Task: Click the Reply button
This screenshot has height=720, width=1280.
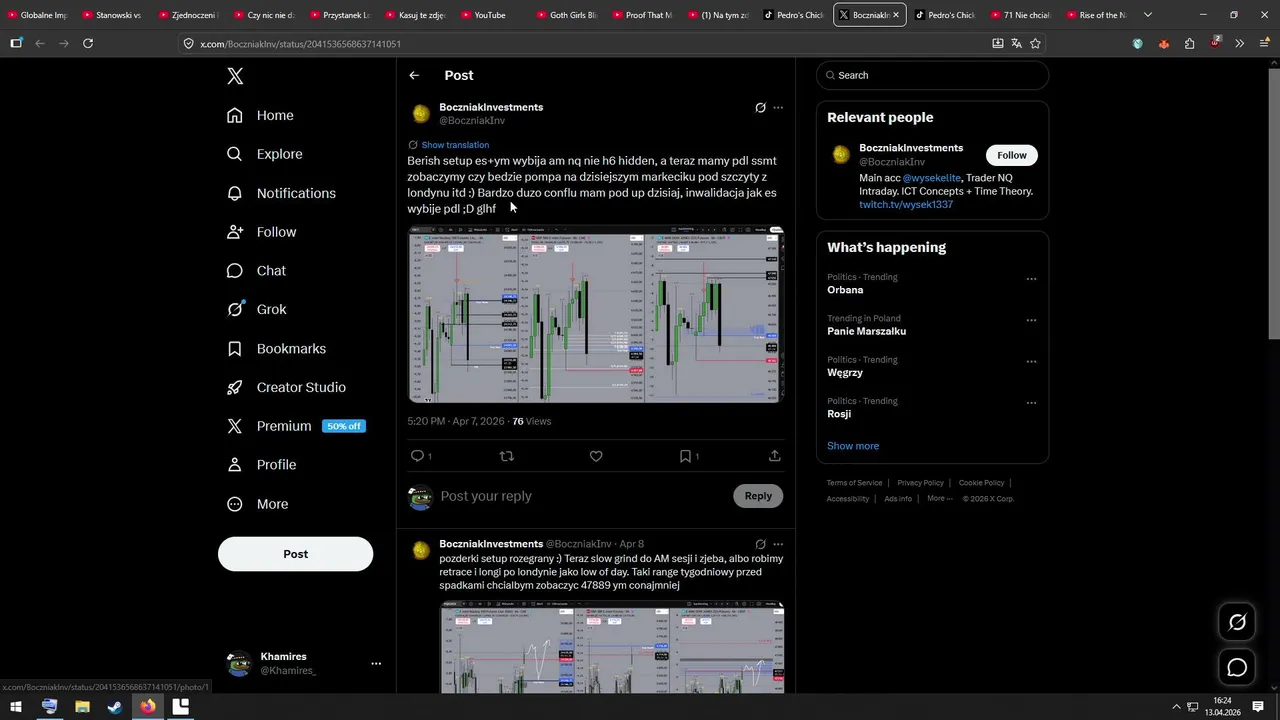Action: 758,496
